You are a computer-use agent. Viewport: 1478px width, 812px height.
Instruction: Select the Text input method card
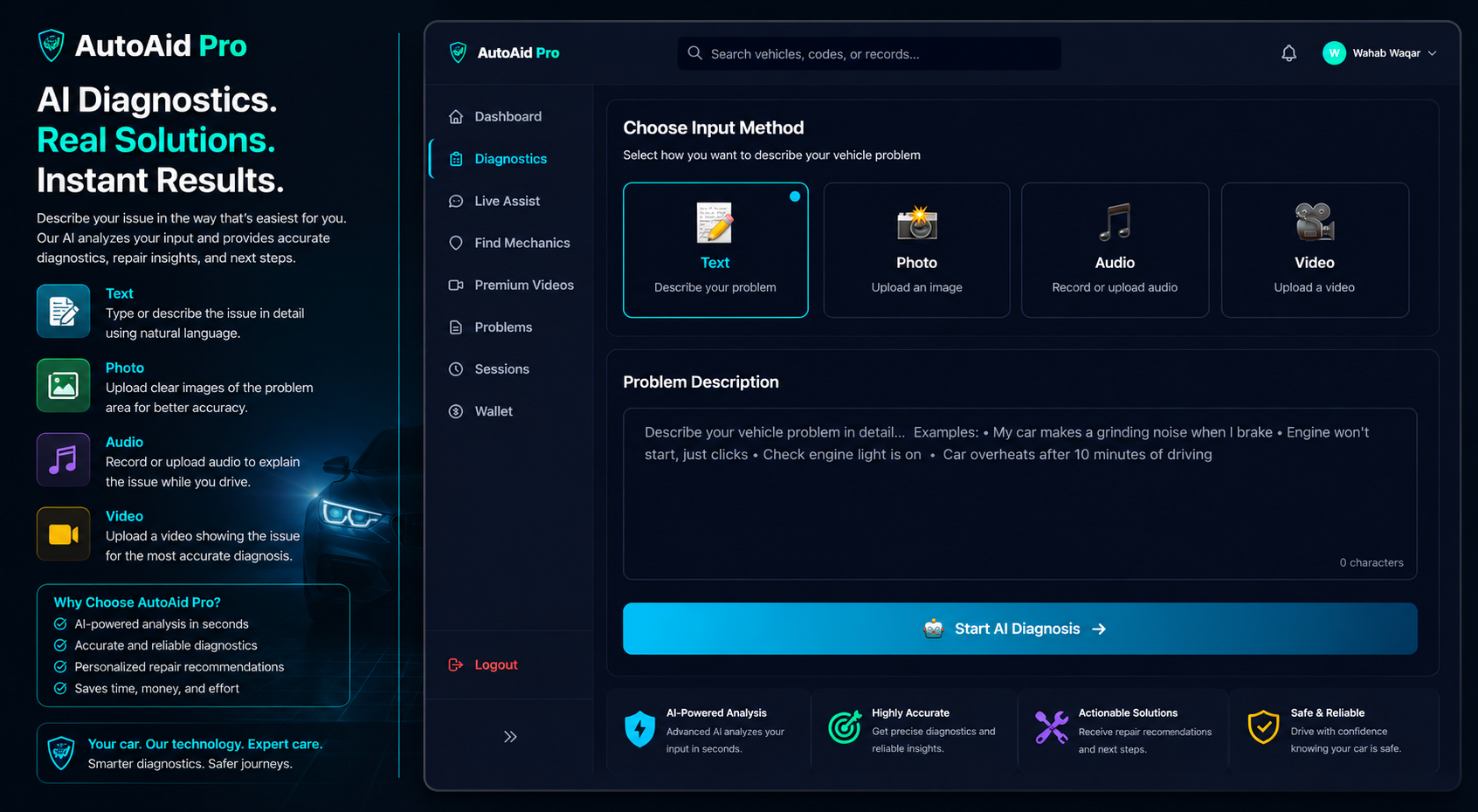pos(715,250)
